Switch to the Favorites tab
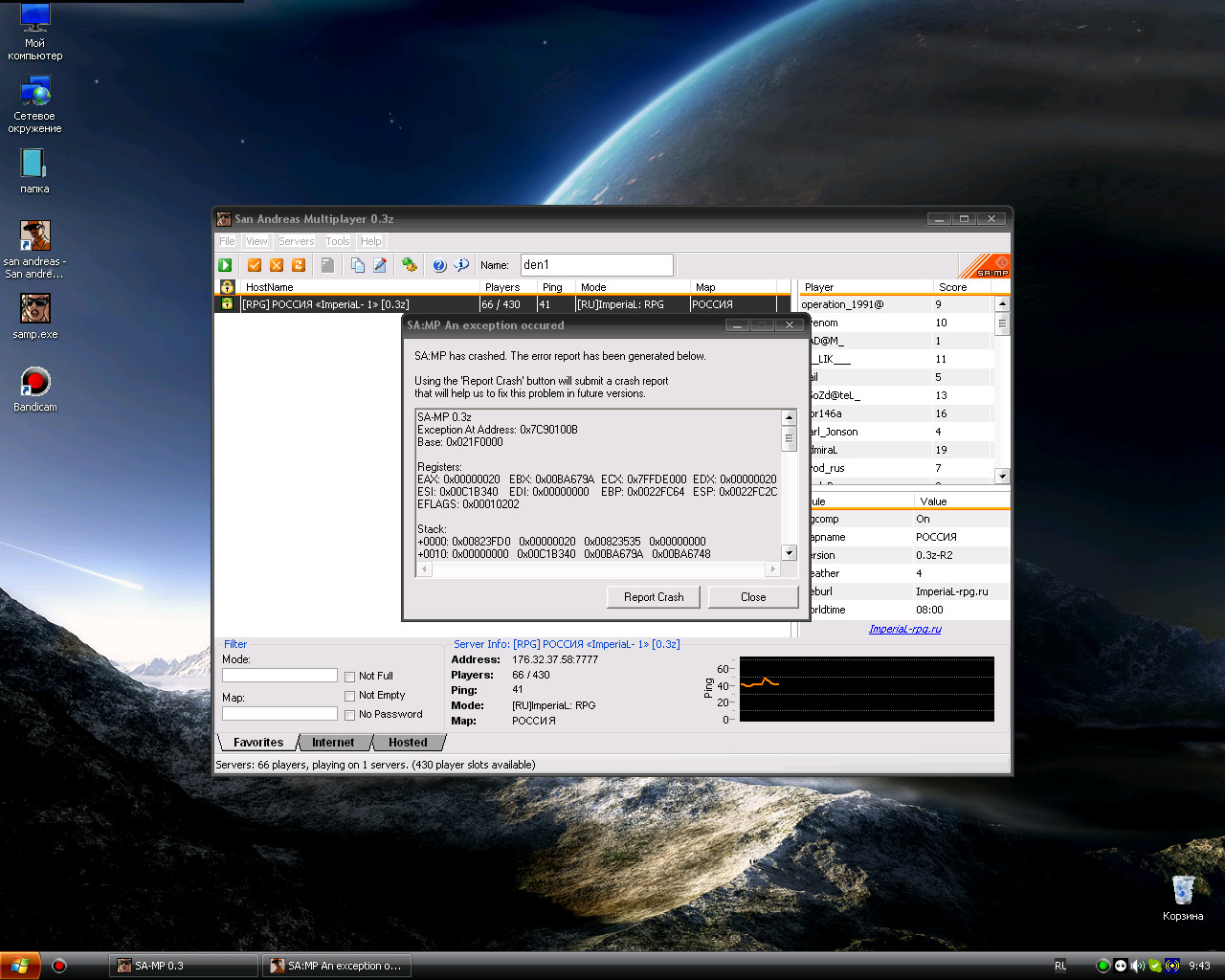This screenshot has height=980, width=1225. [x=258, y=743]
